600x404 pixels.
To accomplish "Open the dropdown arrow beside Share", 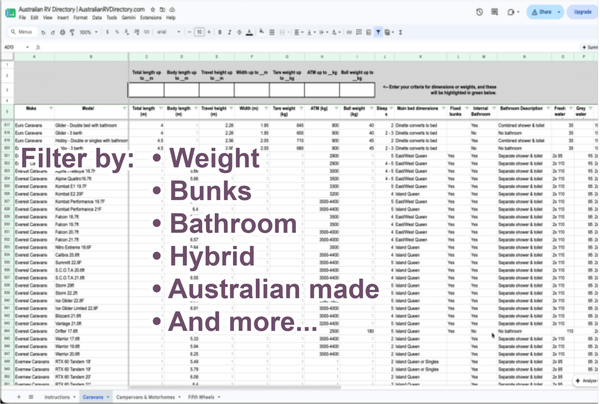I will click(559, 12).
